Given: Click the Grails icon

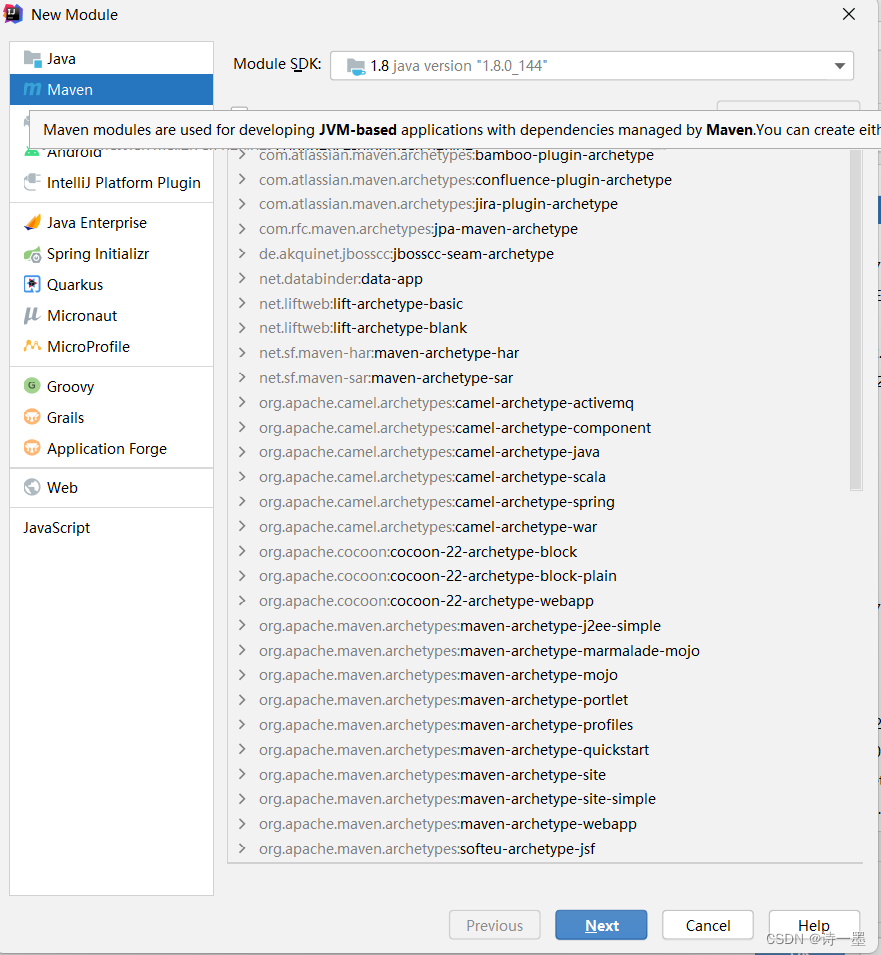Looking at the screenshot, I should [x=32, y=417].
